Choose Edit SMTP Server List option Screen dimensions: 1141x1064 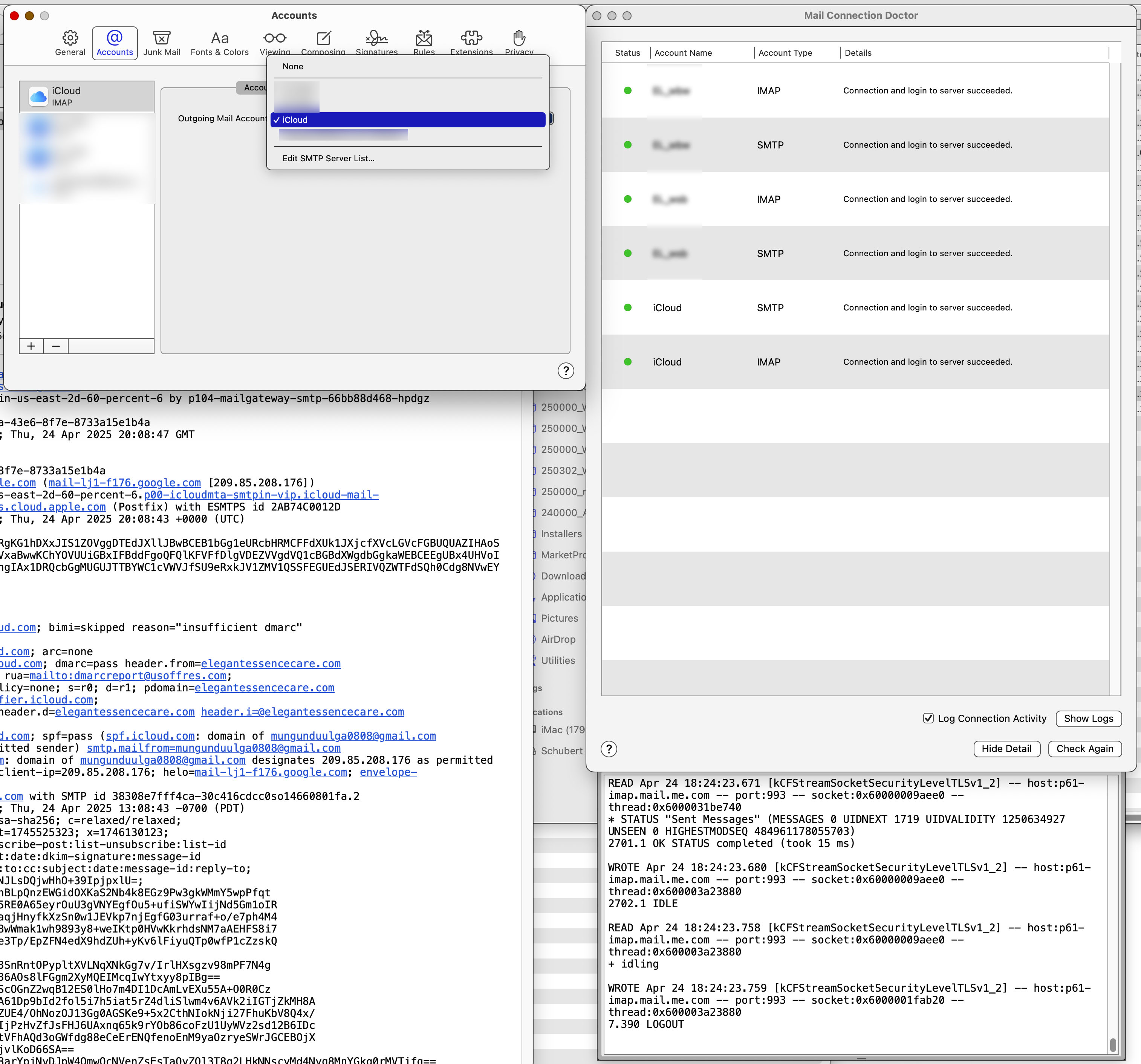click(328, 158)
